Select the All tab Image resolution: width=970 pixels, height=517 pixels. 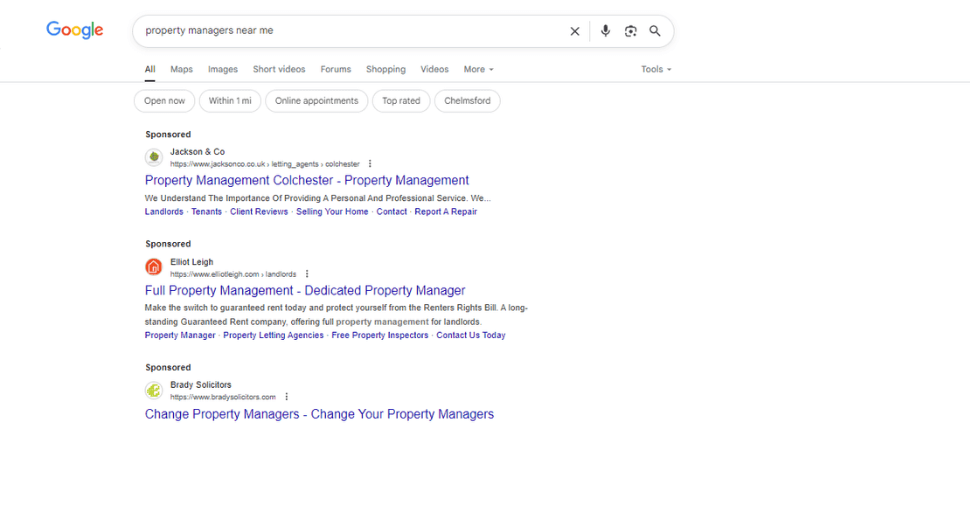pos(150,69)
